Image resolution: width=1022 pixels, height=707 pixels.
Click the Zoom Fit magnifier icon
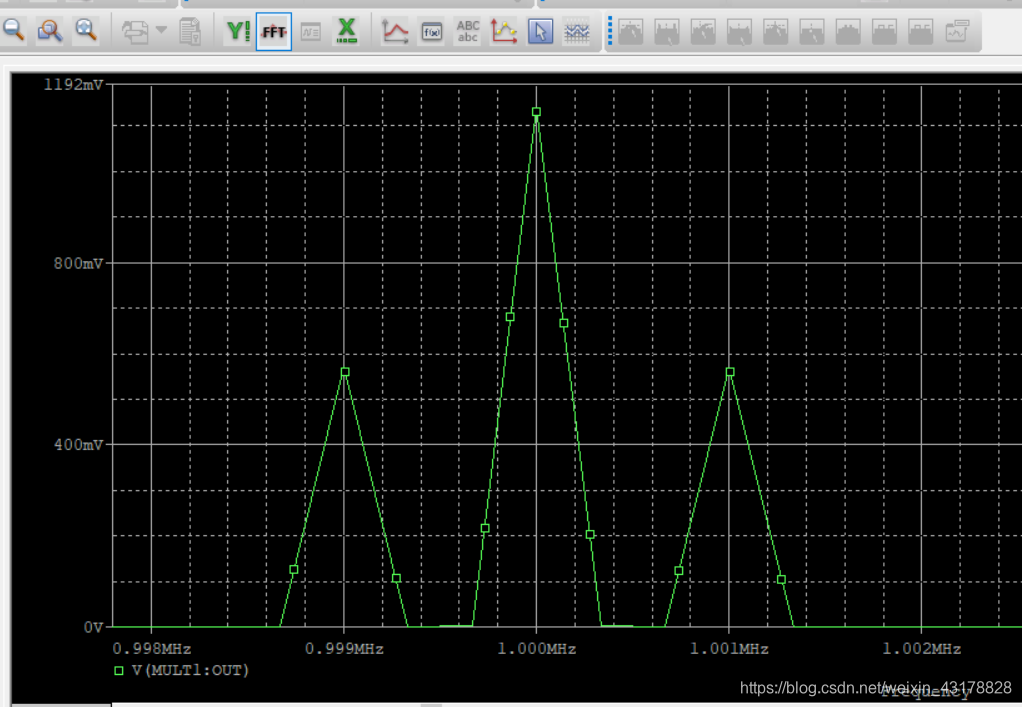[85, 31]
